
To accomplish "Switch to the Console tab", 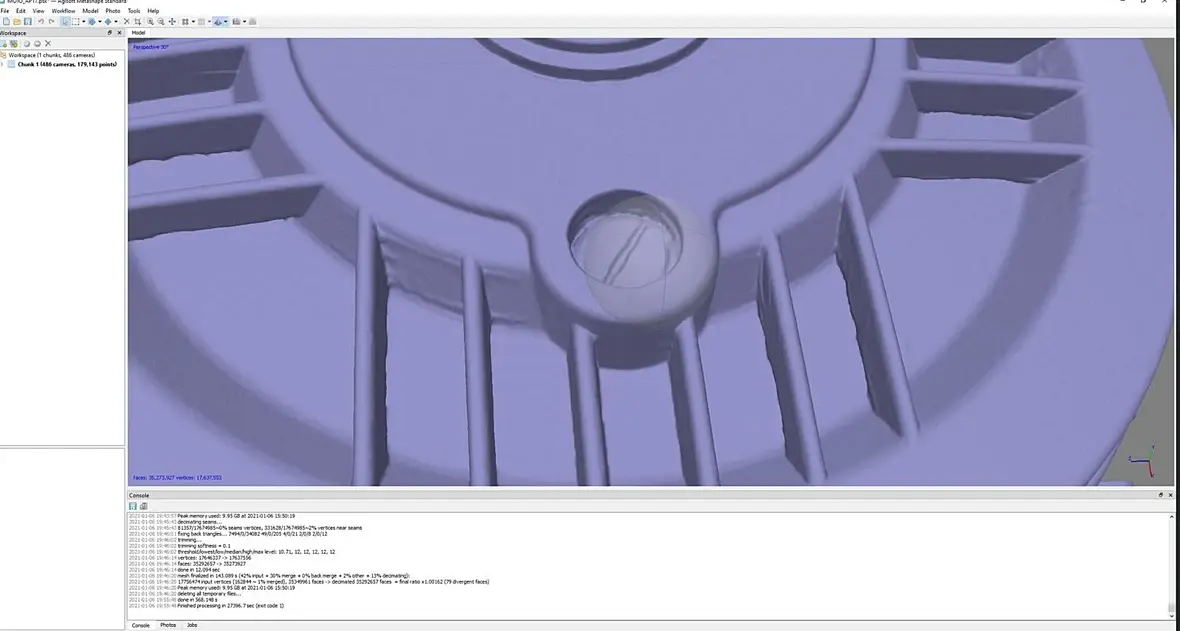I will (x=141, y=625).
